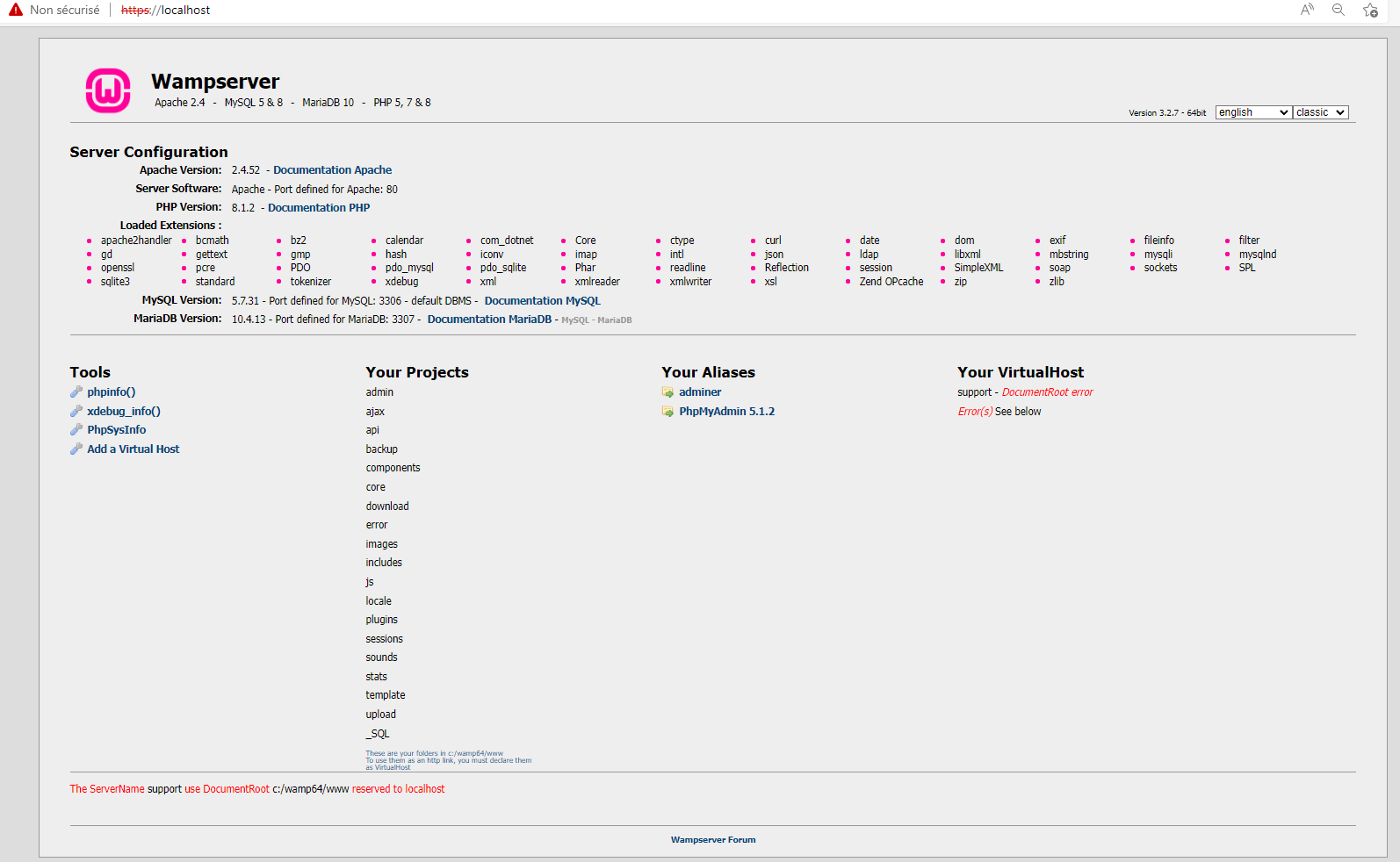Click the https://localhost address bar URL
Image resolution: width=1400 pixels, height=862 pixels.
[x=165, y=10]
